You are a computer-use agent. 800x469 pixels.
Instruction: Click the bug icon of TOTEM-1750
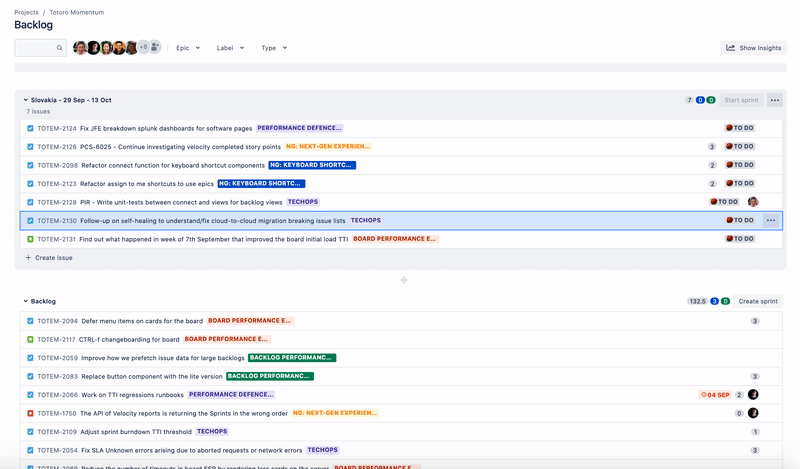(30, 413)
